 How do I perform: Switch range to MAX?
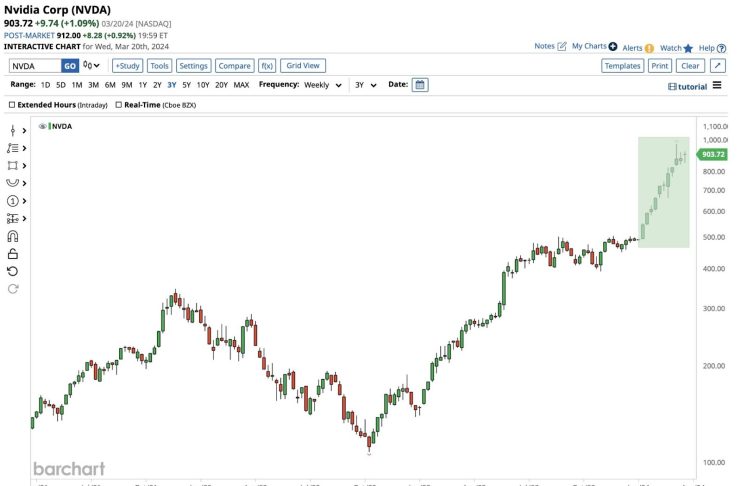(241, 85)
